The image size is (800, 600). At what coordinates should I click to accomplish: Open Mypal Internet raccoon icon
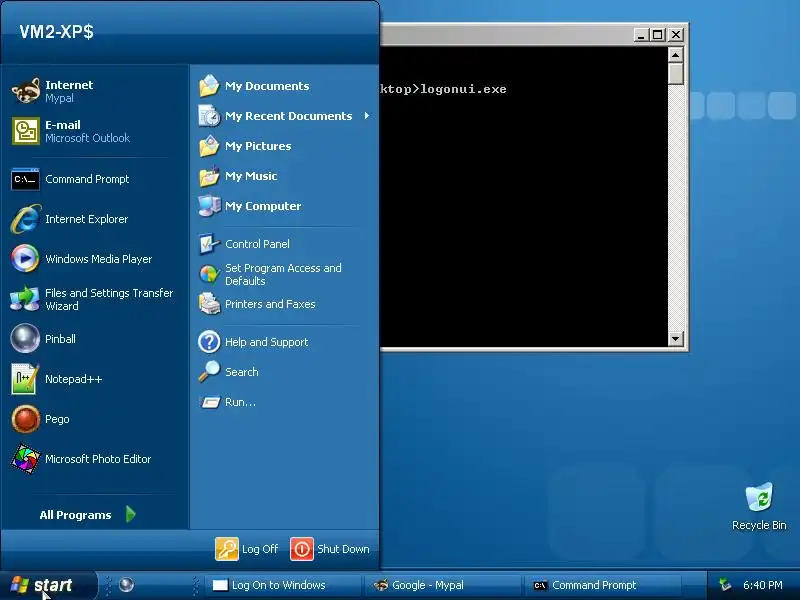26,91
